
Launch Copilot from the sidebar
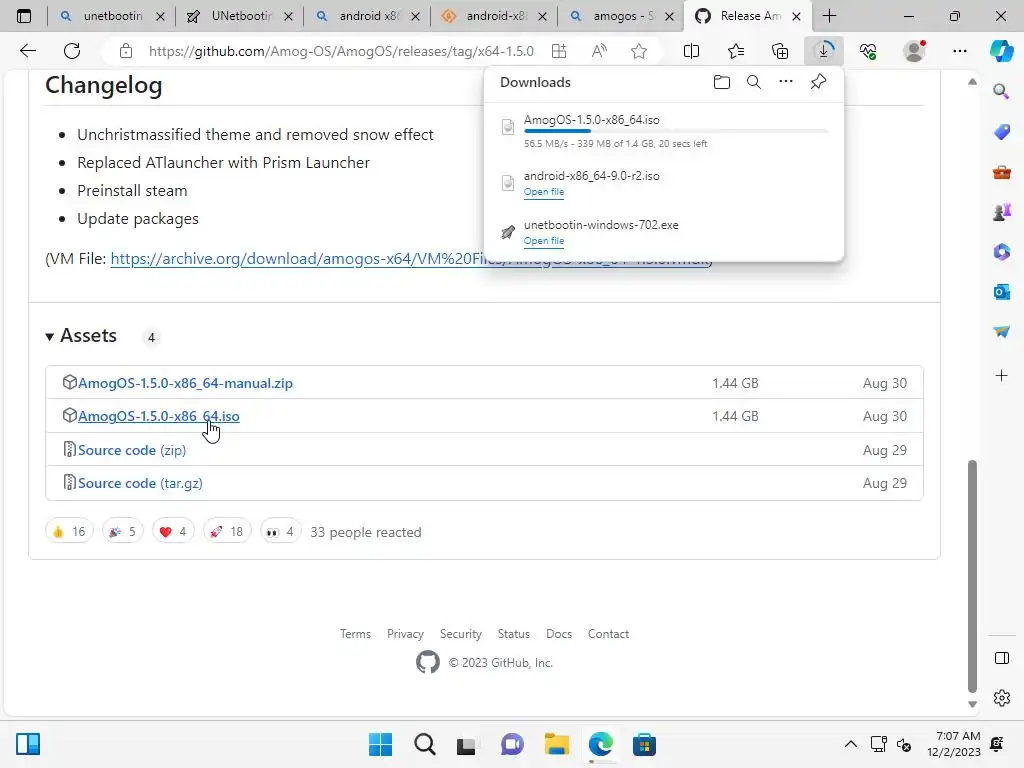(x=1001, y=51)
